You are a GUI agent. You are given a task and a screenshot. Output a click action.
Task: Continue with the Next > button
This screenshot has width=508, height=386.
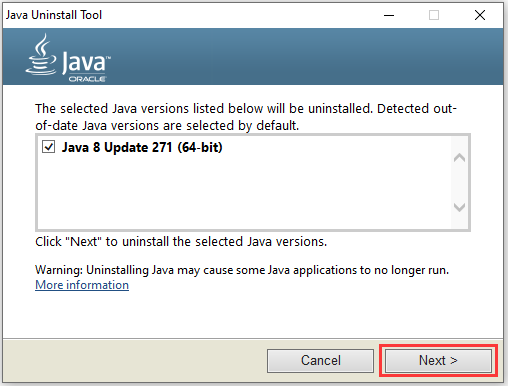click(438, 361)
